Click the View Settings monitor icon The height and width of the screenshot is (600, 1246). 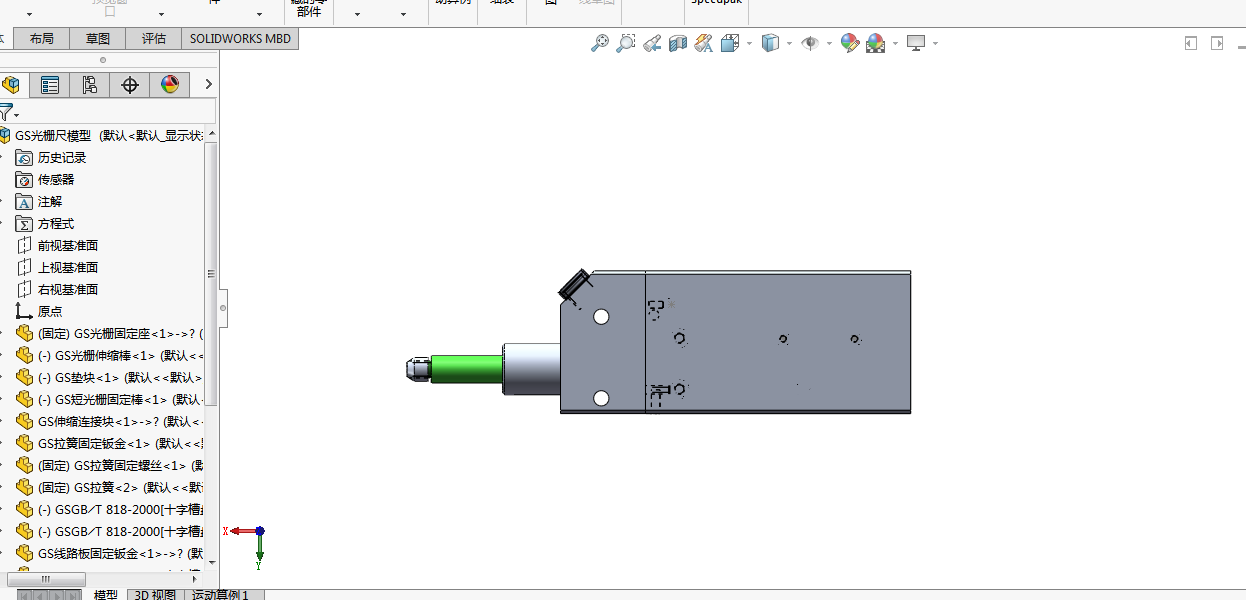[916, 43]
